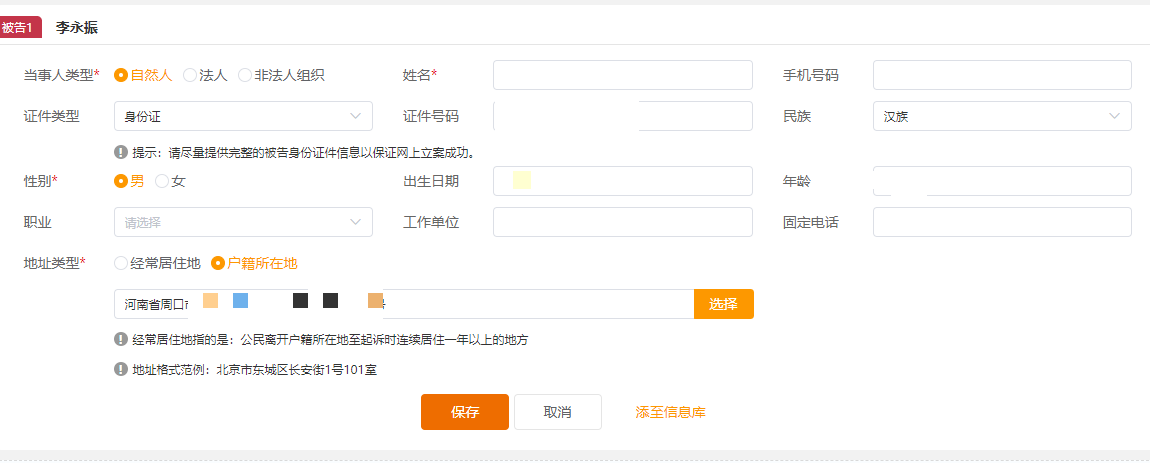1150x463 pixels.
Task: Click the 手机号码 input field
Action: point(1002,75)
